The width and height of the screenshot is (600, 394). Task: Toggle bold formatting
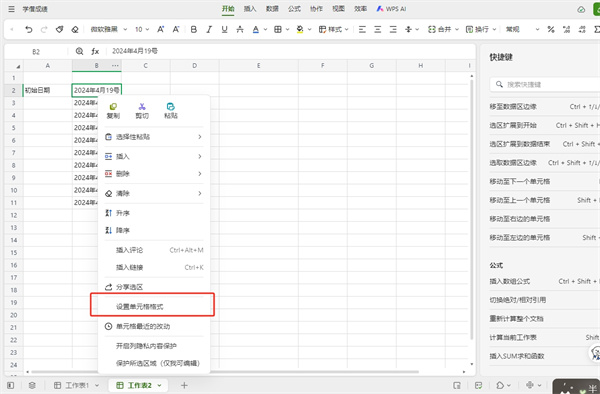point(194,29)
